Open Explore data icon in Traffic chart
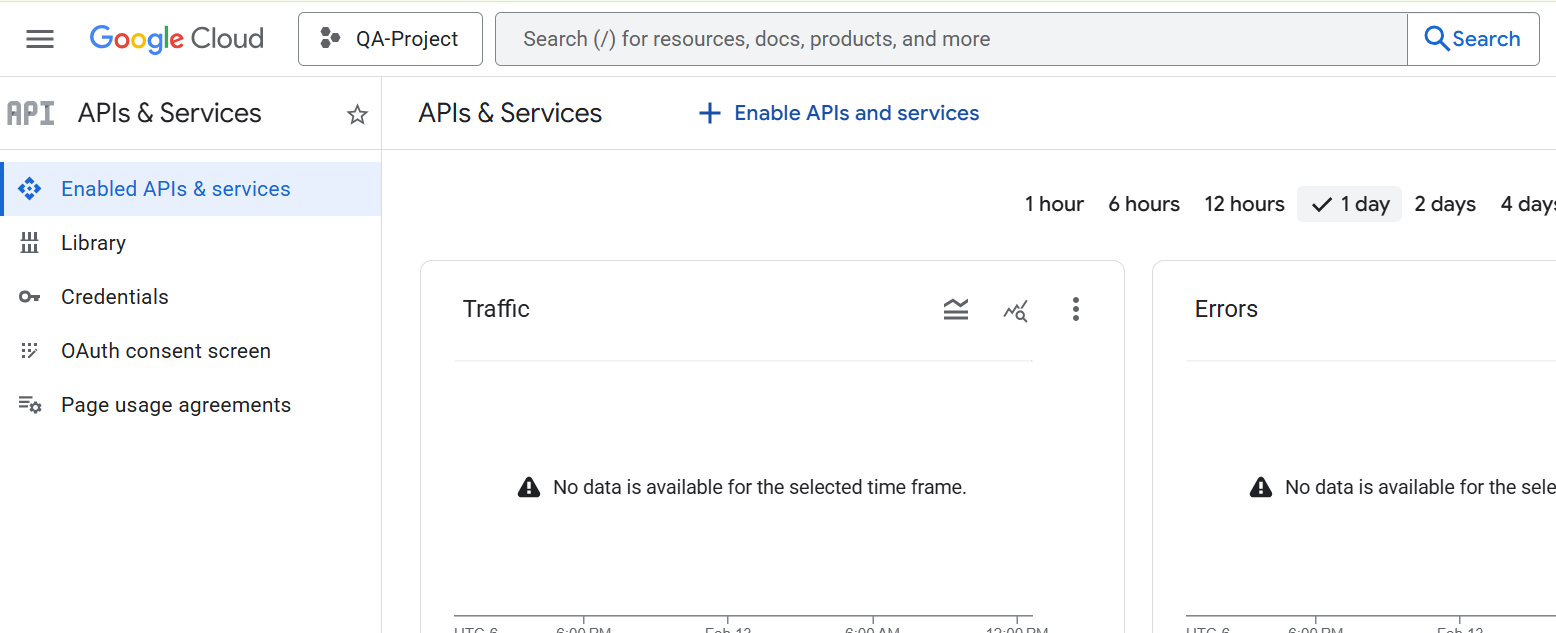The width and height of the screenshot is (1556, 633). (1015, 310)
